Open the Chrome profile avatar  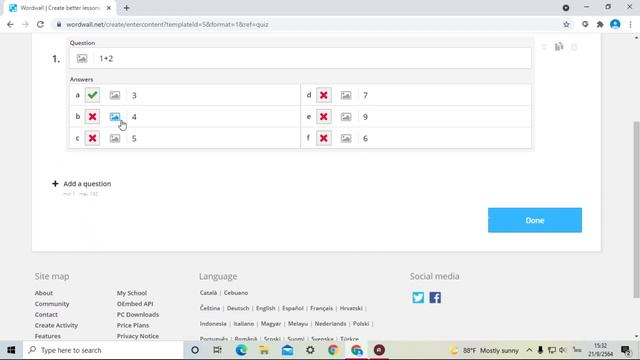coord(615,24)
